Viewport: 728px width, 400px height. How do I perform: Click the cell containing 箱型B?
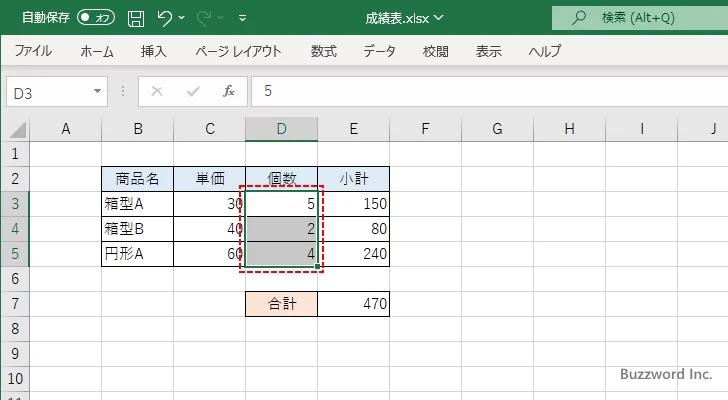click(x=137, y=229)
